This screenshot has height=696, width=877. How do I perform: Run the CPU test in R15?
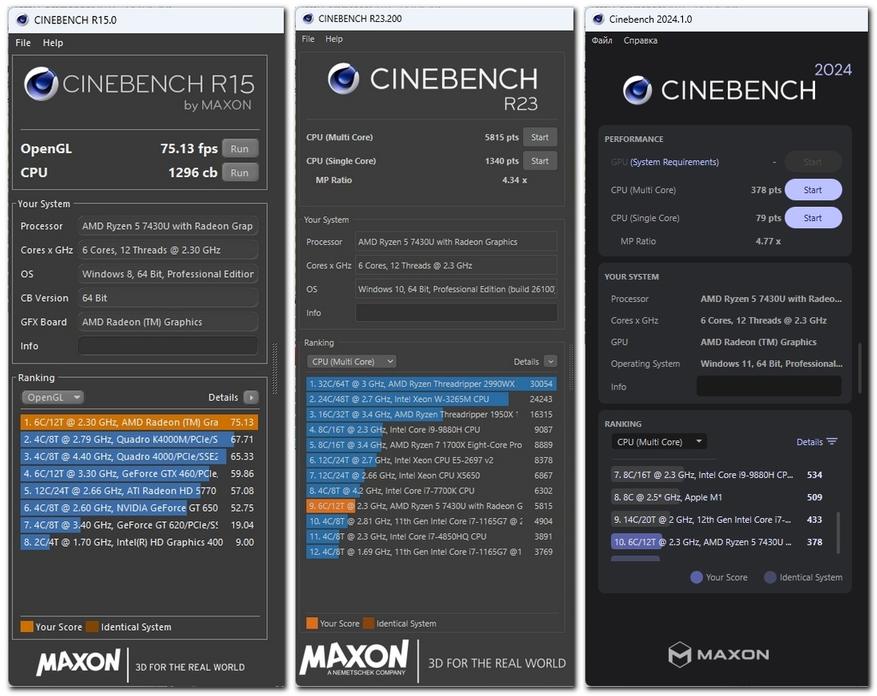(239, 173)
